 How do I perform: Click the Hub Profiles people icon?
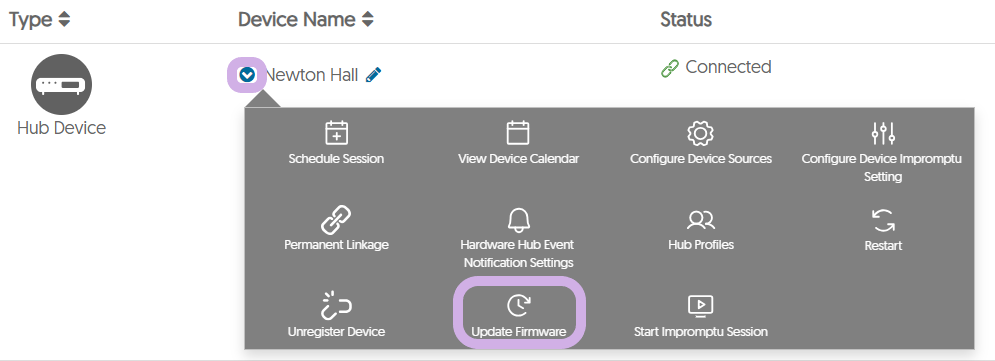[701, 221]
